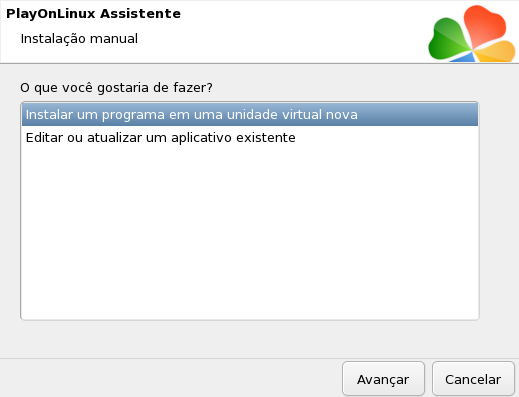Click the red leaf of the logo
Viewport: 519px width, 397px height.
pyautogui.click(x=484, y=27)
